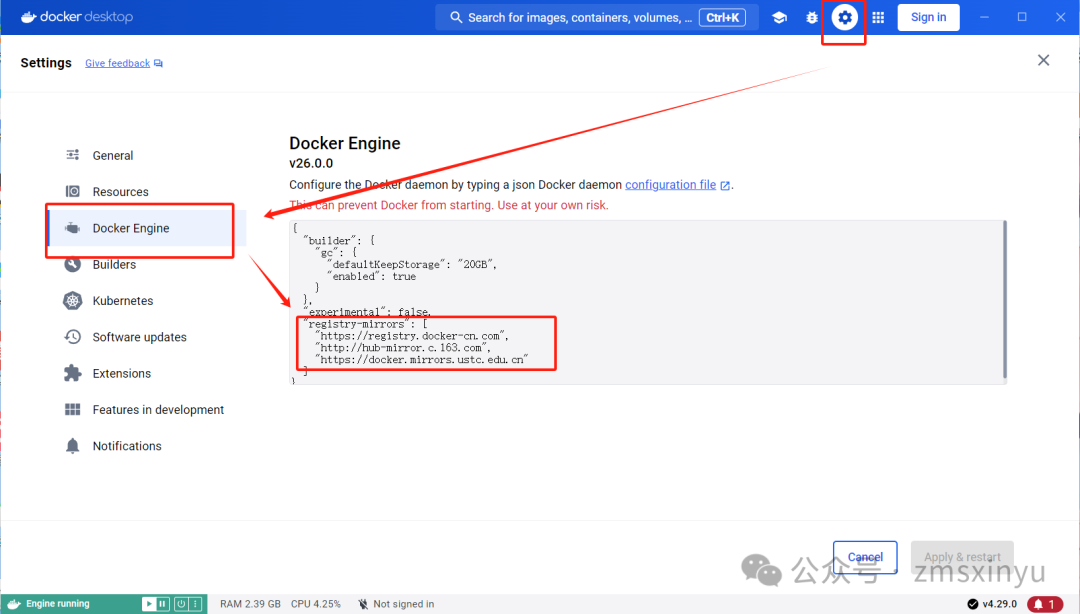Click the whale icon beside Engine running
The width and height of the screenshot is (1080, 614).
coord(14,604)
